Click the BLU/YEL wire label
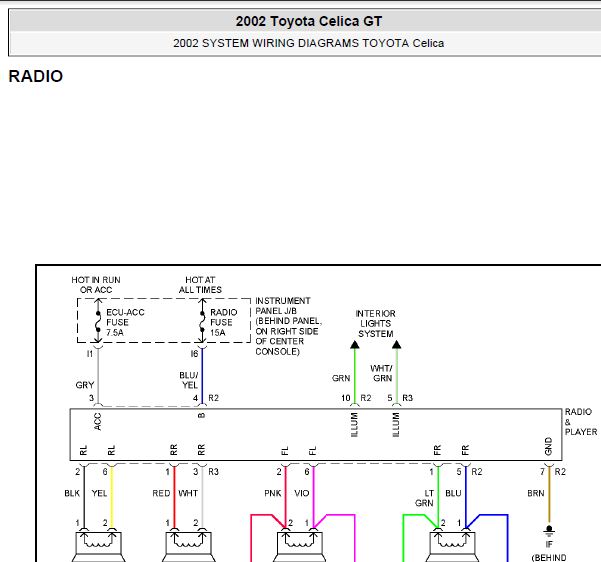601x562 pixels. [189, 380]
